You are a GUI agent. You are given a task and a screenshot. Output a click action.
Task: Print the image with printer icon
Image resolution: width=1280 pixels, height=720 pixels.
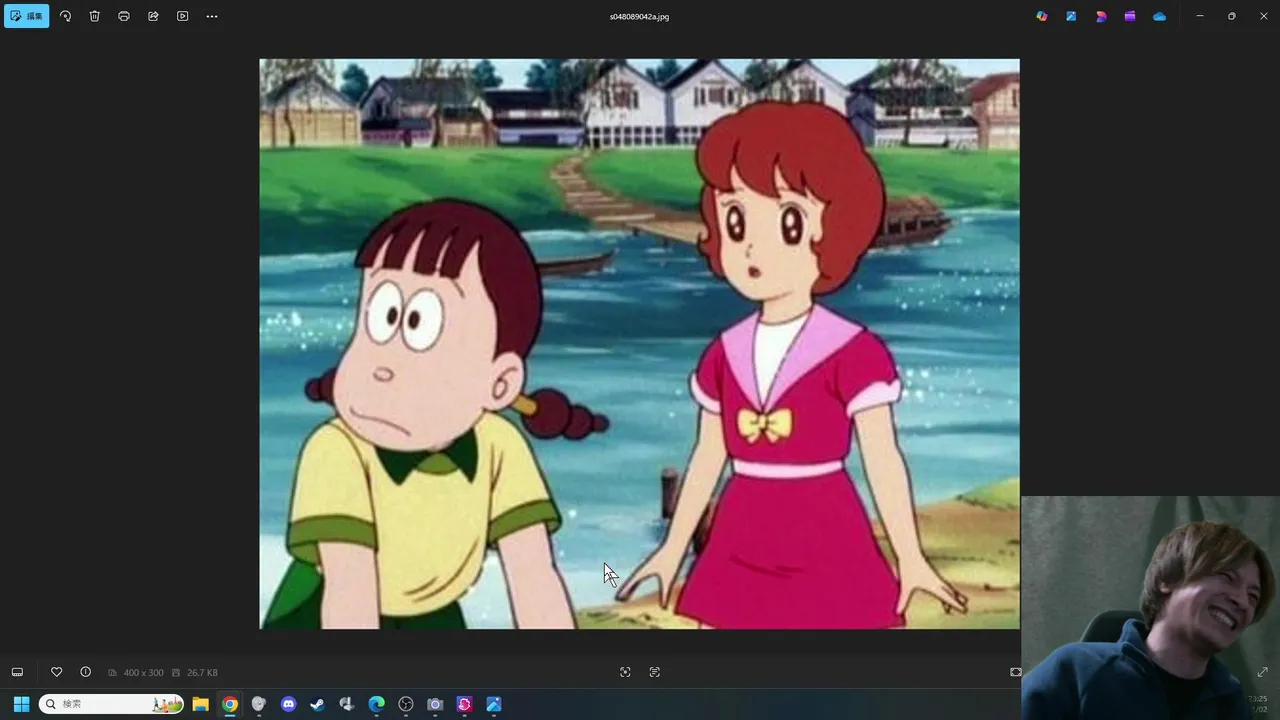[x=124, y=16]
